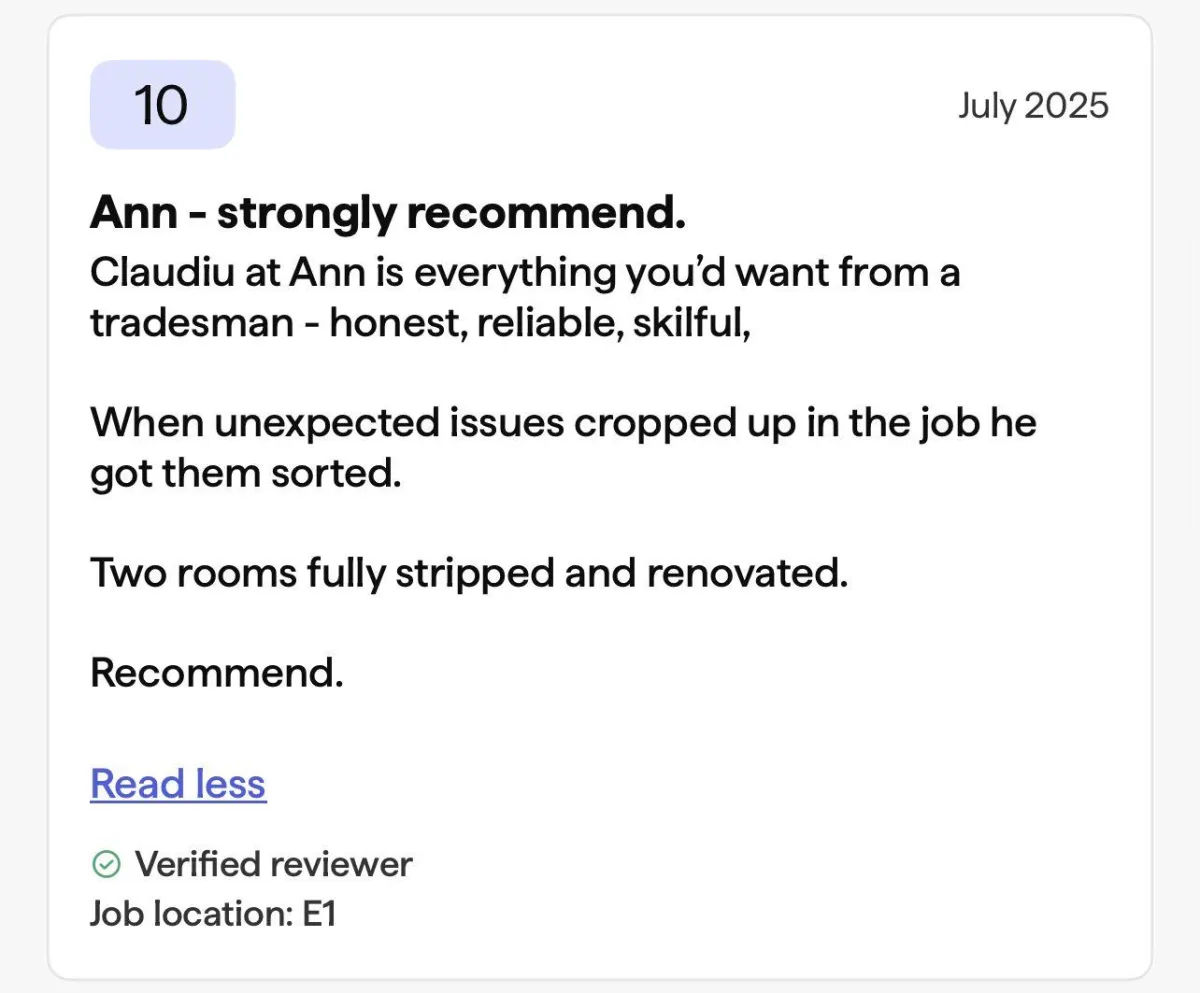Click the year 2025 in the date
Viewport: 1200px width, 993px height.
1066,105
